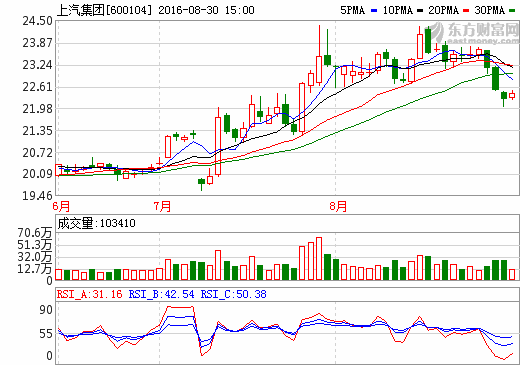Click the 12.7万 volume axis label
The width and height of the screenshot is (520, 365).
click(35, 268)
